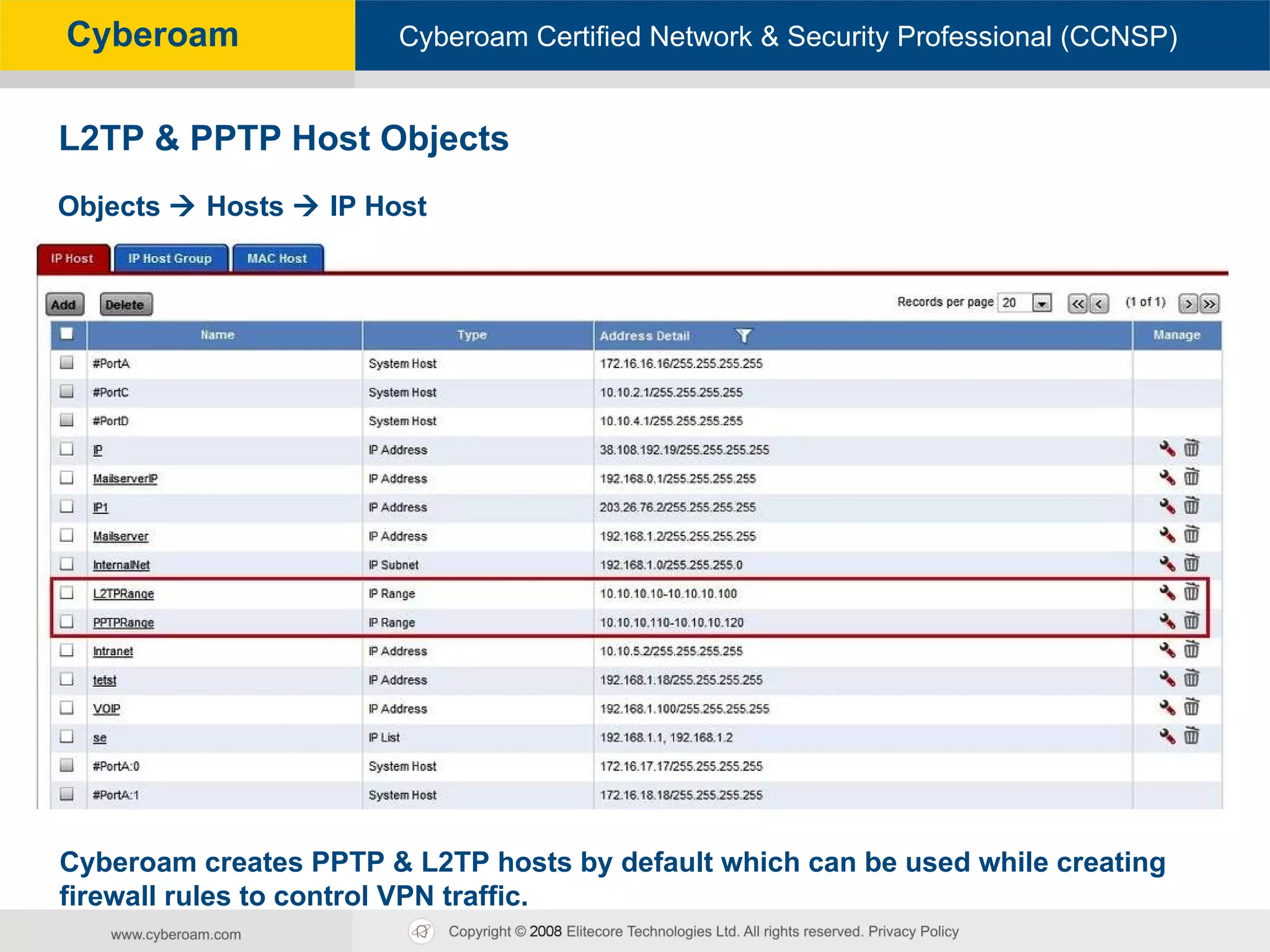Viewport: 1270px width, 952px height.
Task: Switch to the IP Host tab
Action: (x=73, y=258)
